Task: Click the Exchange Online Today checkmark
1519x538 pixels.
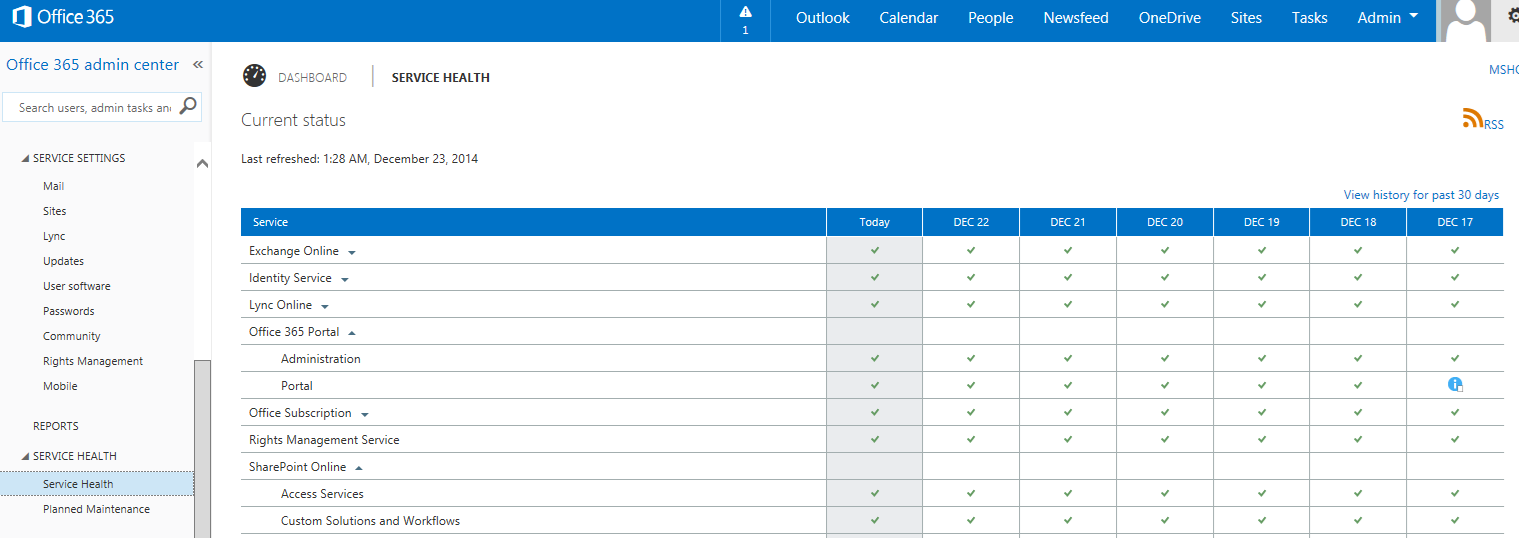Action: [875, 250]
